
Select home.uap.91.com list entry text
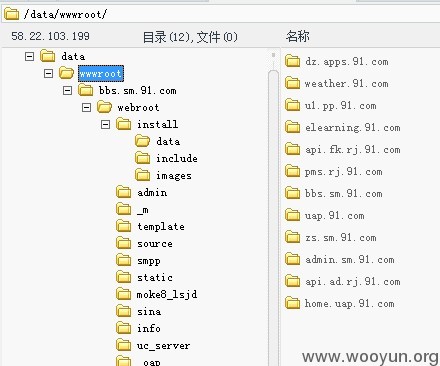point(349,303)
